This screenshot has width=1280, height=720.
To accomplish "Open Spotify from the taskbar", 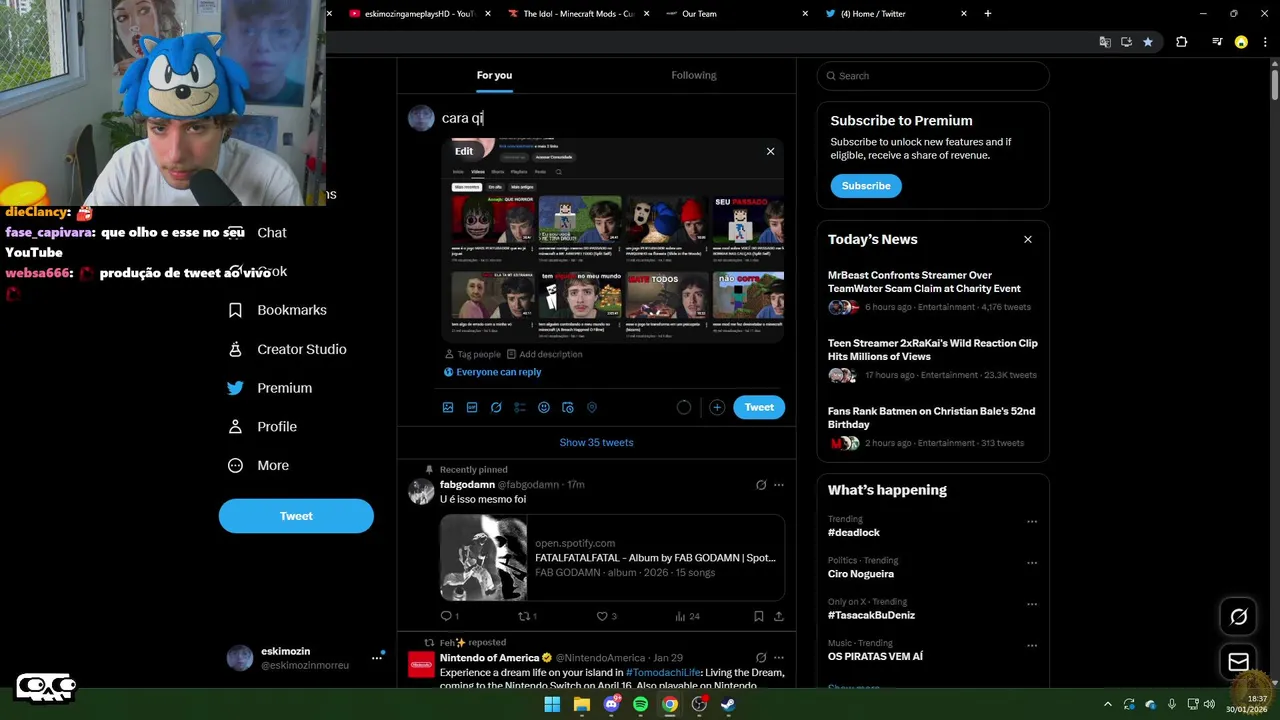I will (x=640, y=704).
